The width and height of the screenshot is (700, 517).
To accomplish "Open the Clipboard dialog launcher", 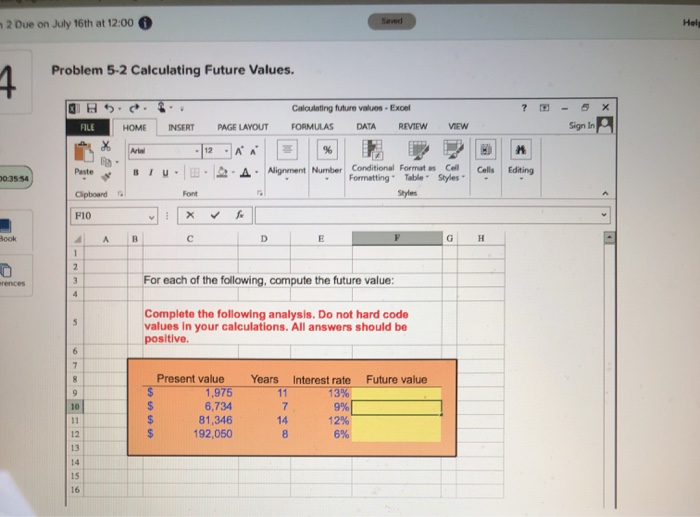I will click(121, 194).
